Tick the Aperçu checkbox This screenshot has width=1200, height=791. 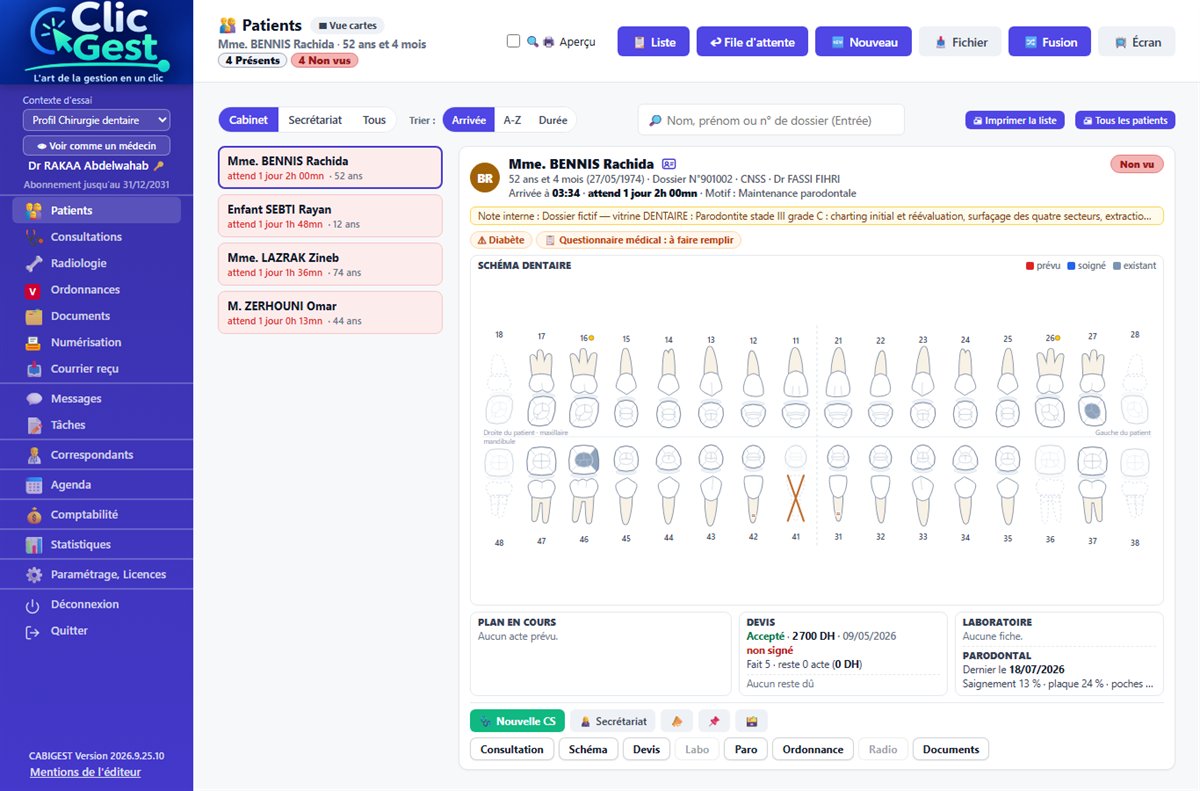coord(514,42)
